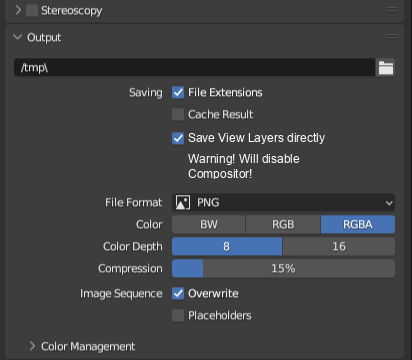Open the File Format PNG dropdown
The width and height of the screenshot is (412, 360).
(283, 202)
